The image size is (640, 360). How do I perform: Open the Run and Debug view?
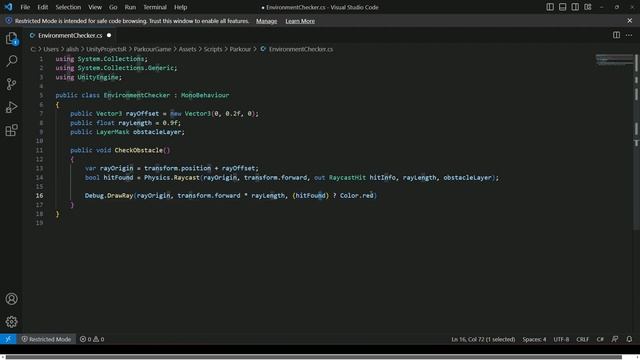tap(11, 107)
